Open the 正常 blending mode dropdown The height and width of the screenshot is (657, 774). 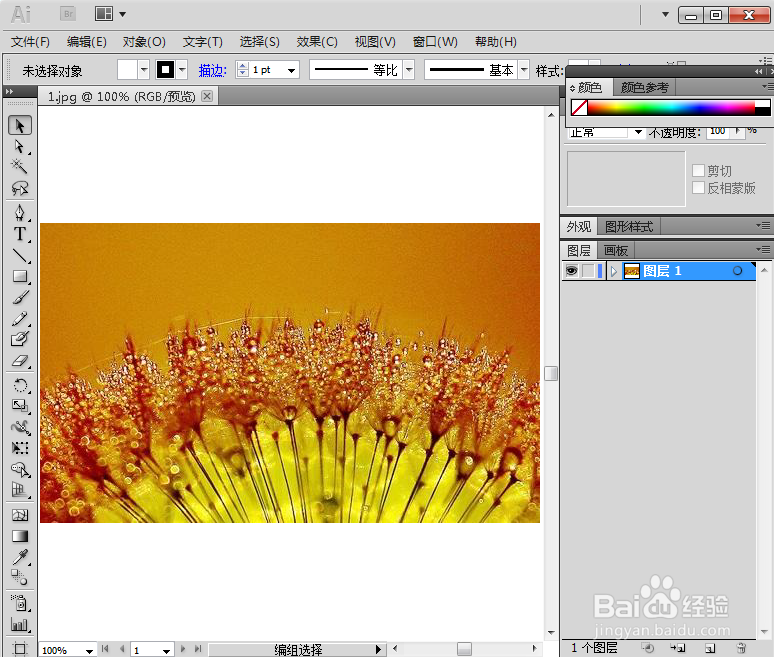638,132
